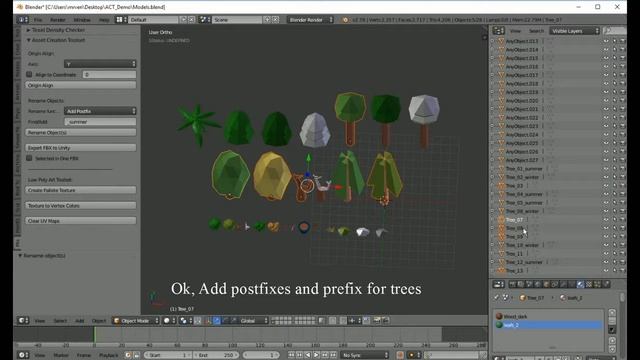This screenshot has height=360, width=640.
Task: Expand the Texel Density Checker panel
Action: (x=29, y=30)
